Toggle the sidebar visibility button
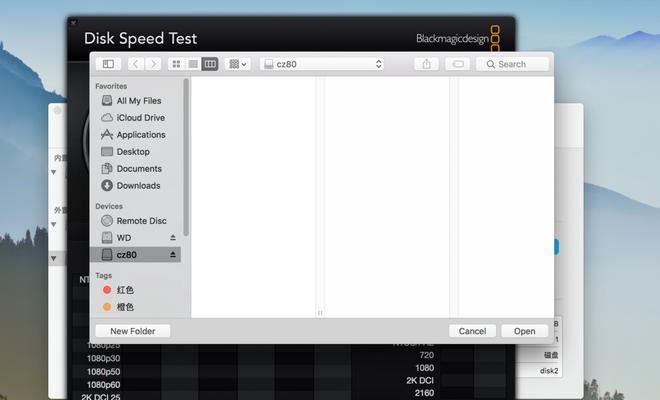 (108, 64)
